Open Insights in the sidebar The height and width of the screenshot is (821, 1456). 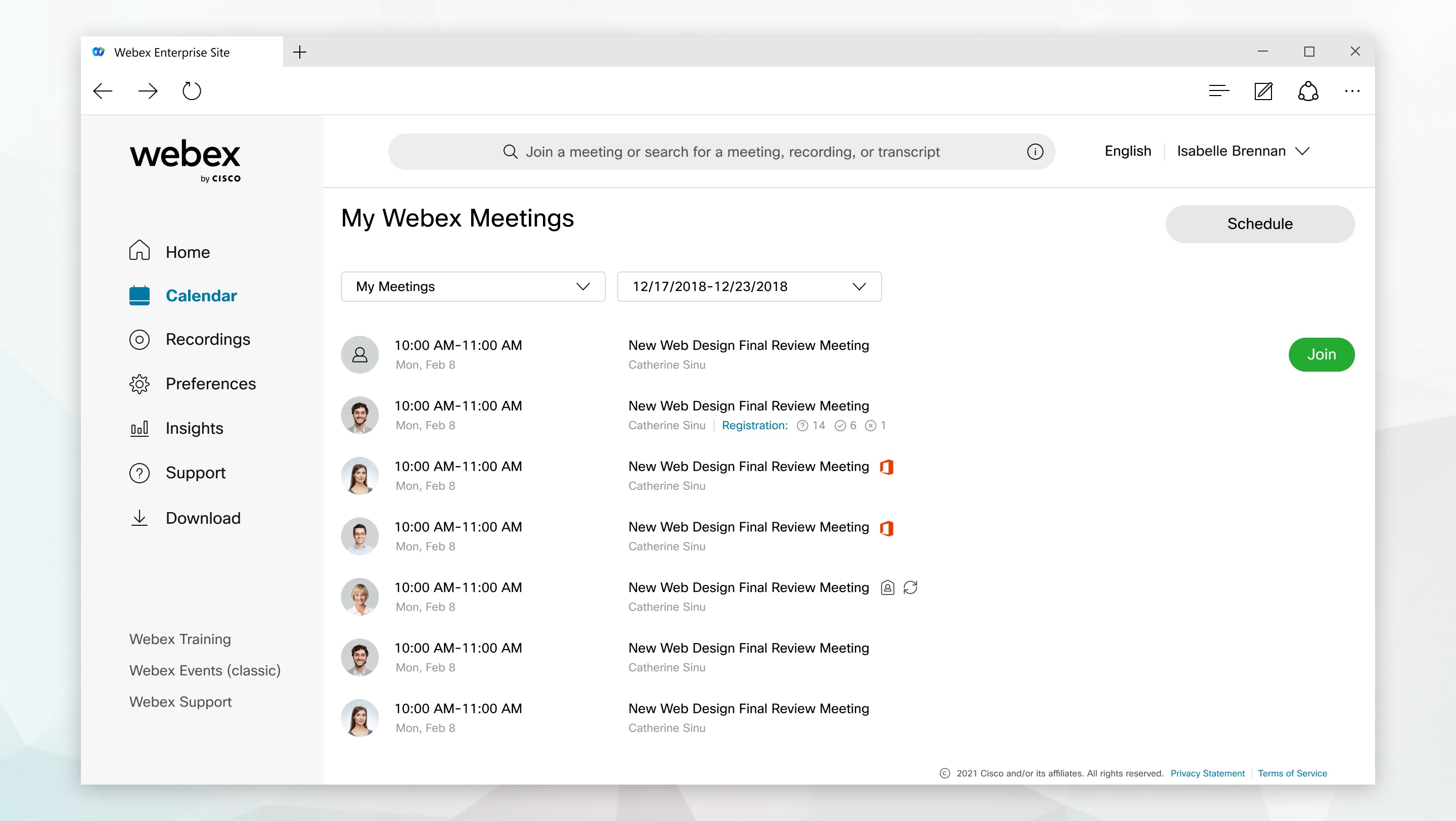coord(194,428)
